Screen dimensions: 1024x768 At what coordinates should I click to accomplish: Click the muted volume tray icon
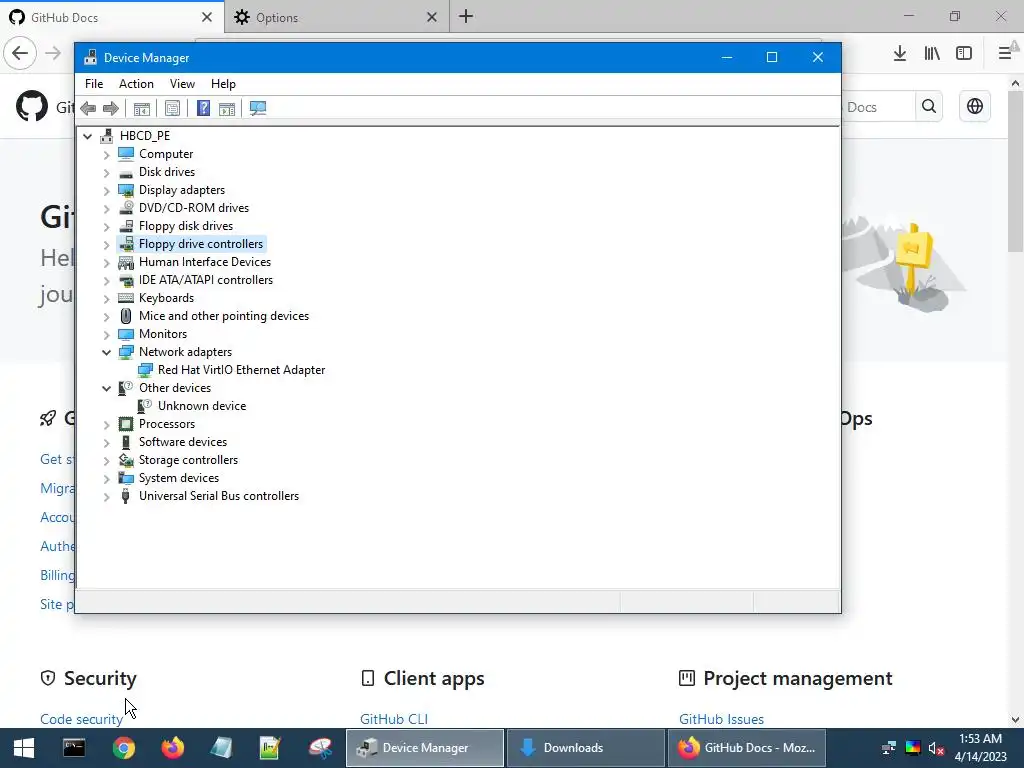tap(936, 748)
